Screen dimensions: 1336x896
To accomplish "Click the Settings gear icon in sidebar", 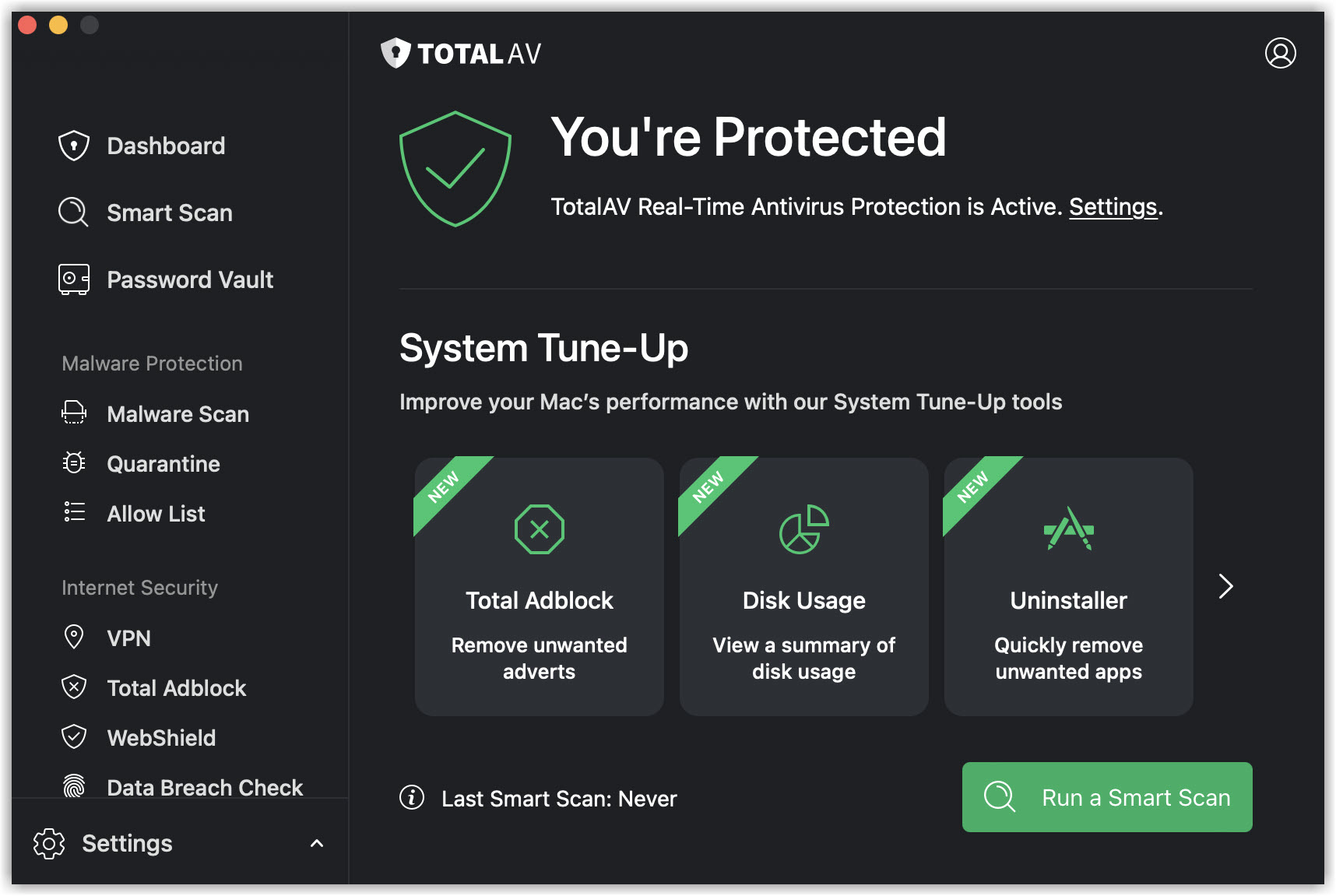I will (49, 844).
